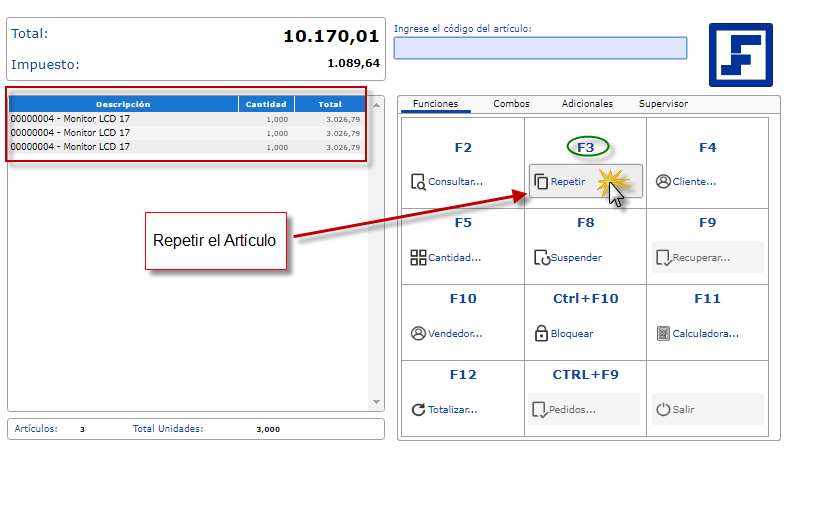Click the blue company logo
819x512 pixels.
741,55
